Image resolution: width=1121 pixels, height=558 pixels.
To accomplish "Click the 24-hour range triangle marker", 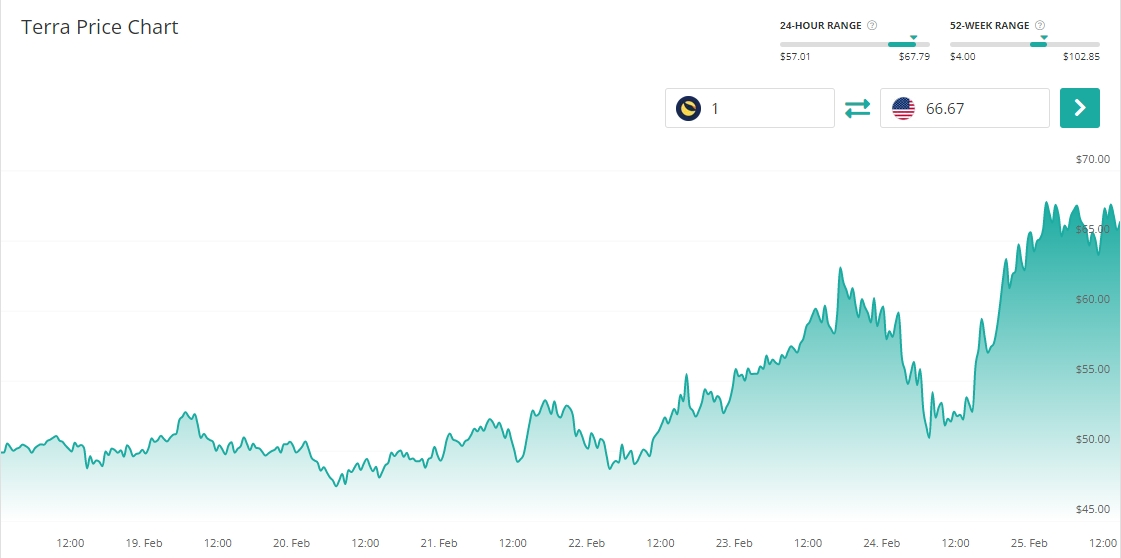I will click(x=913, y=37).
